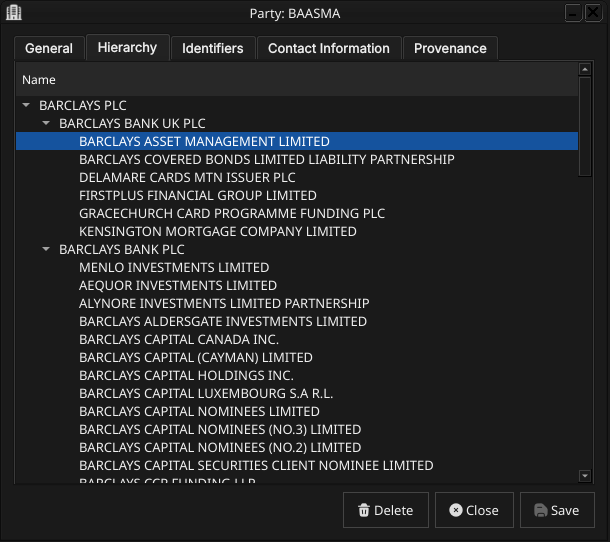This screenshot has height=542, width=610.
Task: Select BARCLAYS CAPITAL NOMINEES (NO.2) LIMITED
Action: (x=297, y=447)
